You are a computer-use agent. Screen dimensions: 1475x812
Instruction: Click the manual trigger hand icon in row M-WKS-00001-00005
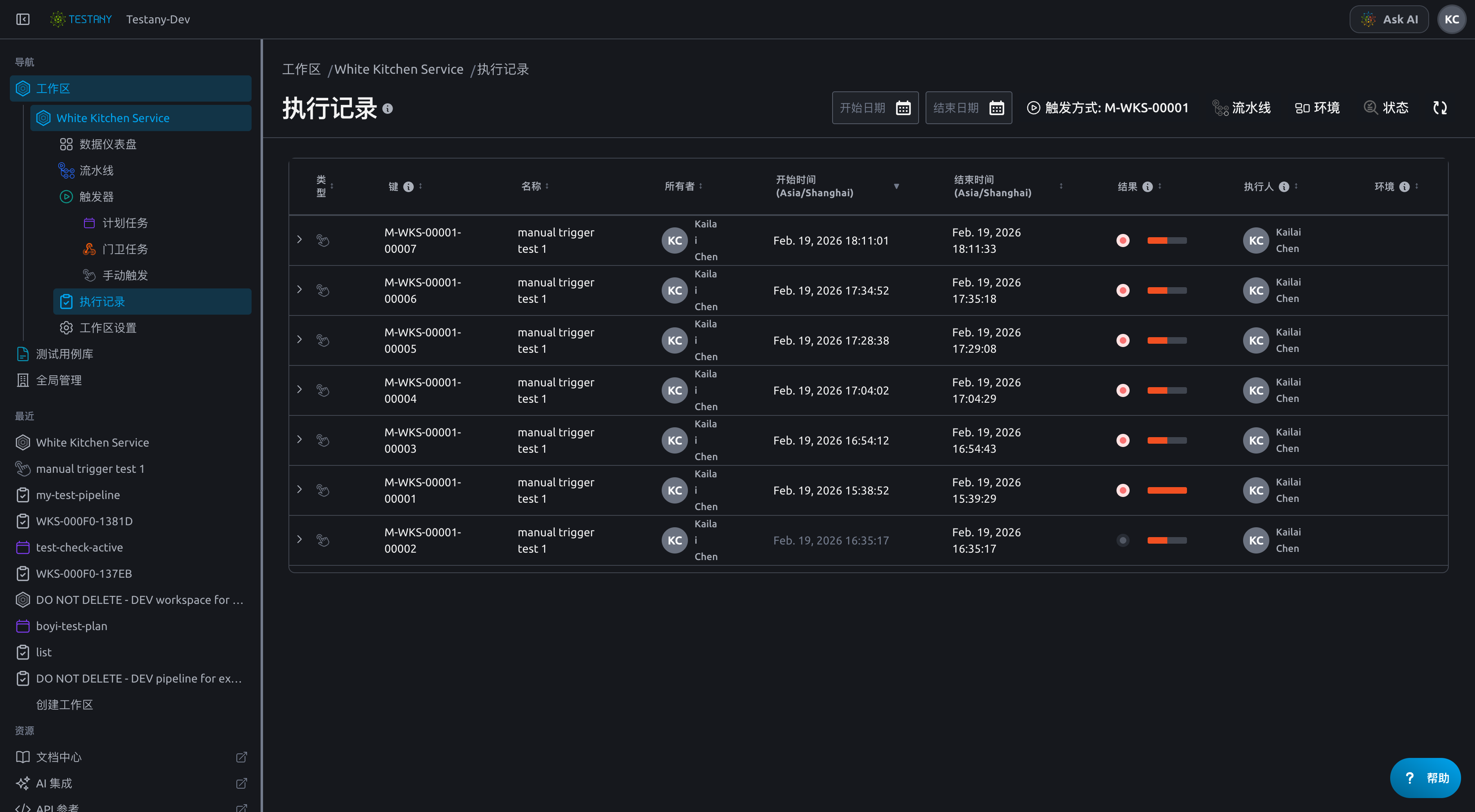323,340
